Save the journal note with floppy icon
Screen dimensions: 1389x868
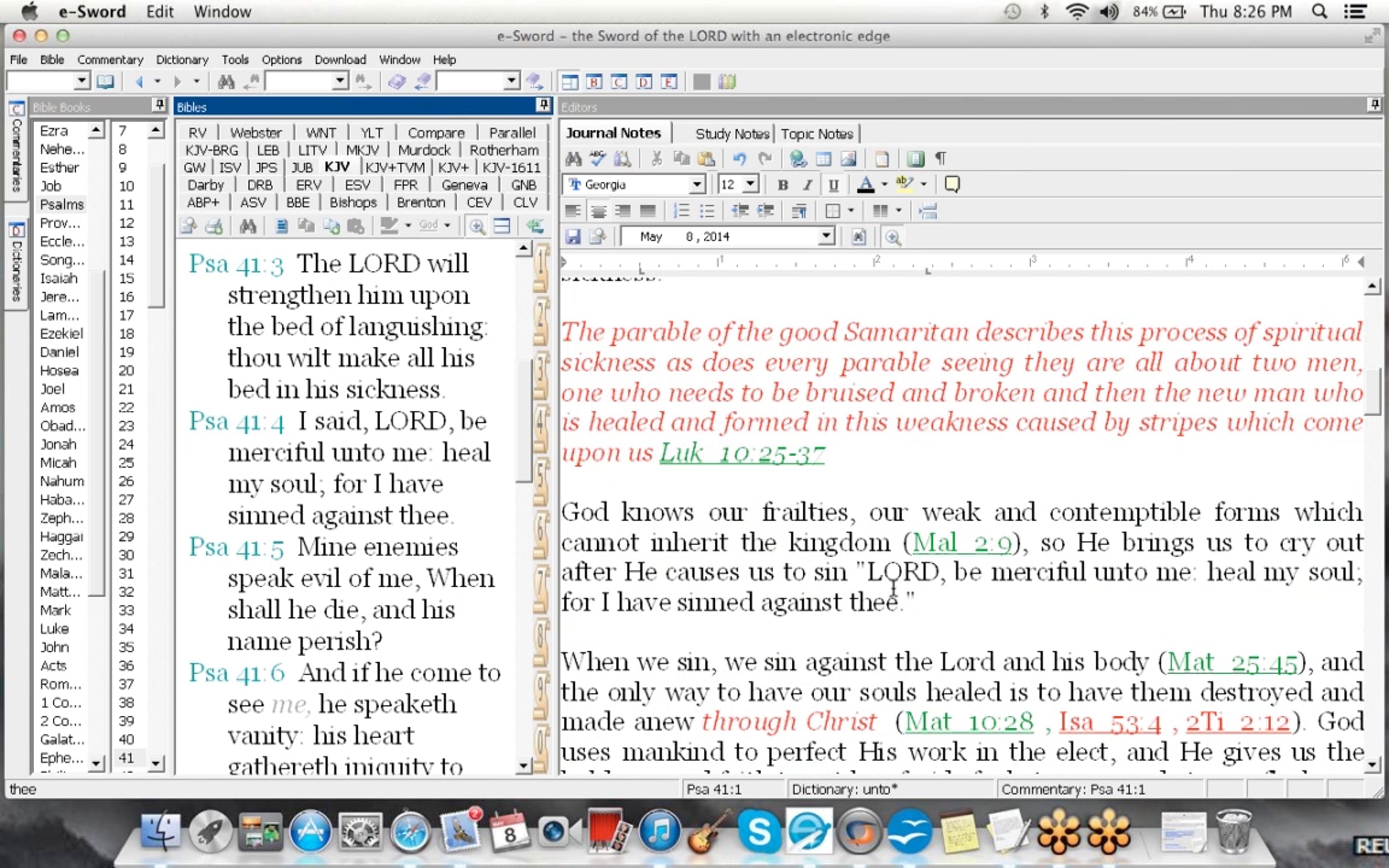click(573, 237)
